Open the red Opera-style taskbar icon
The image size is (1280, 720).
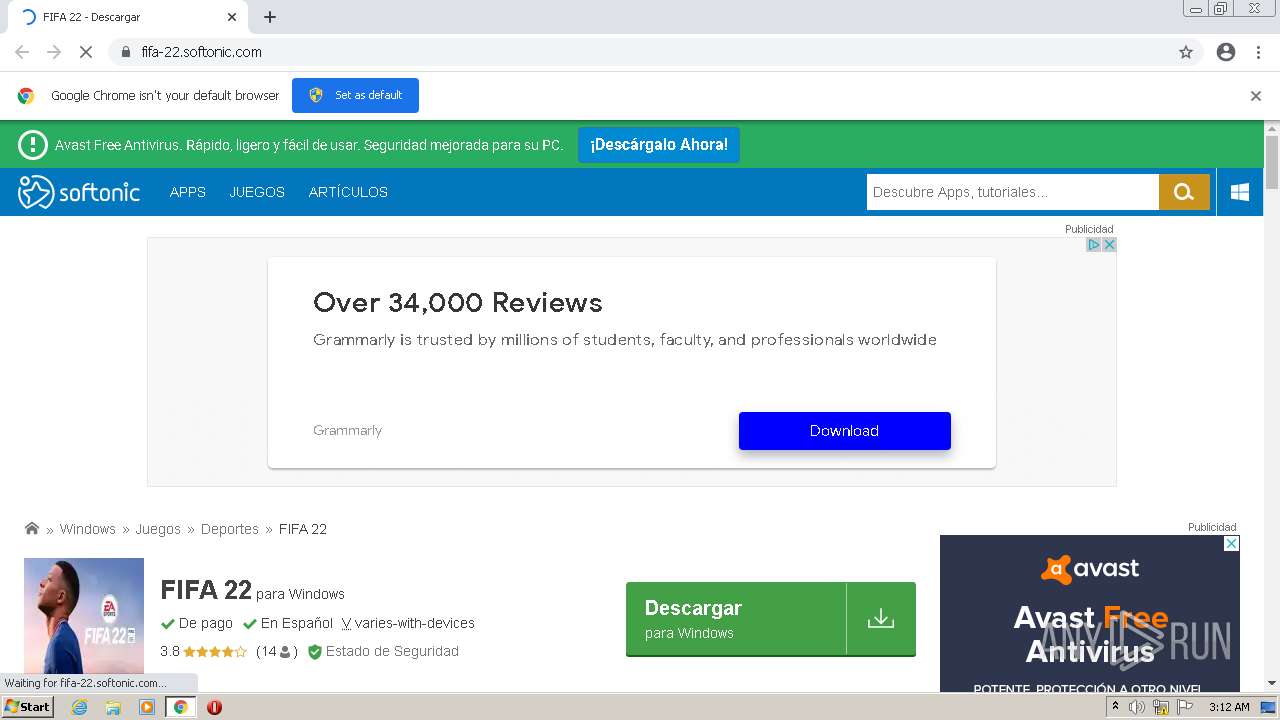point(214,707)
